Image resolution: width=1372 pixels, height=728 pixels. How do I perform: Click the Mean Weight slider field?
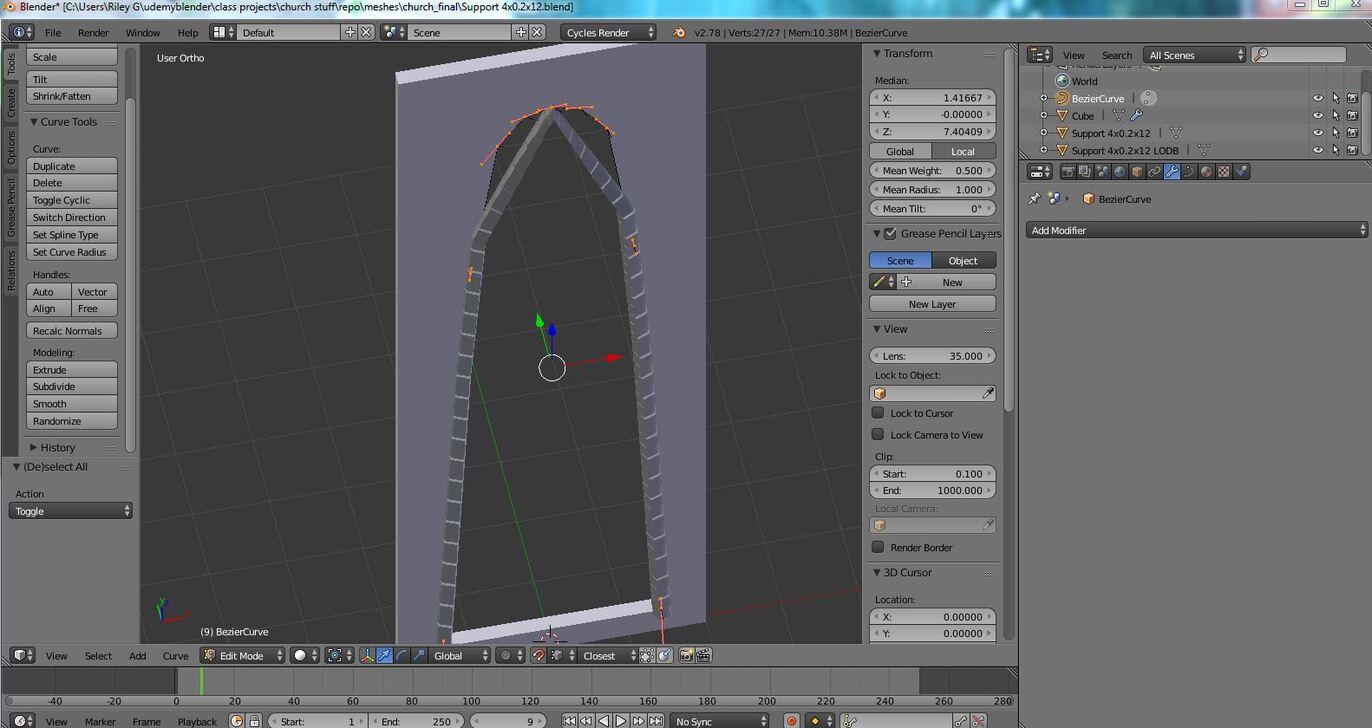932,171
